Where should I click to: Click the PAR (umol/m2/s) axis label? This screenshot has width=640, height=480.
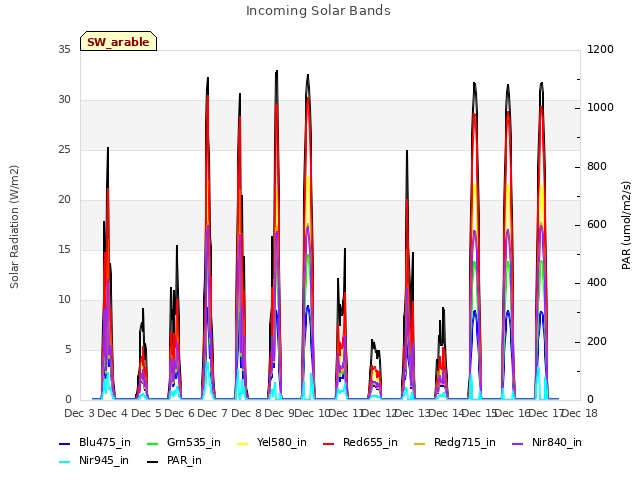pos(626,225)
